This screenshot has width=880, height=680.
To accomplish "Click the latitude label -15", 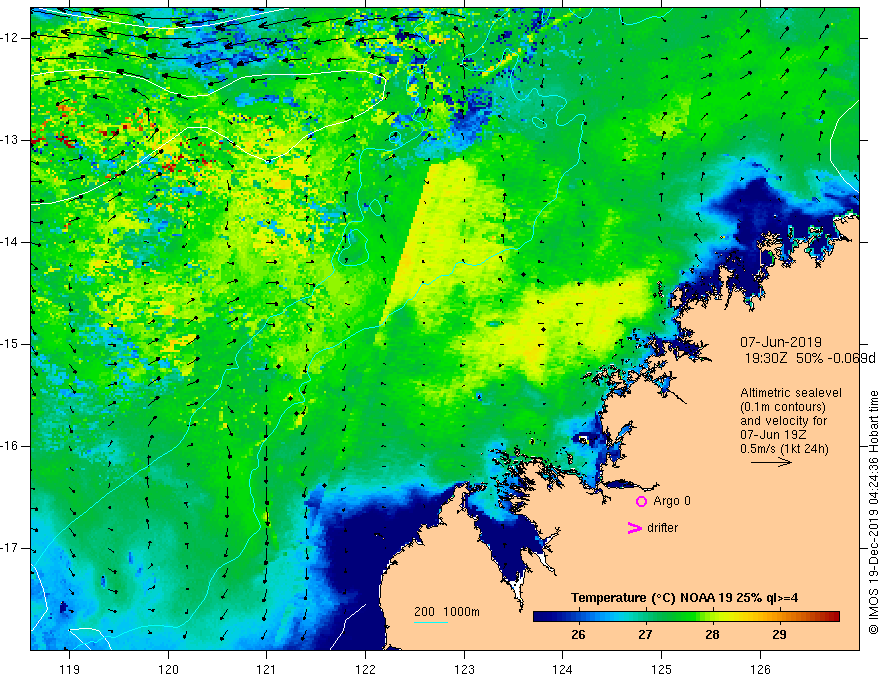I will pos(11,344).
